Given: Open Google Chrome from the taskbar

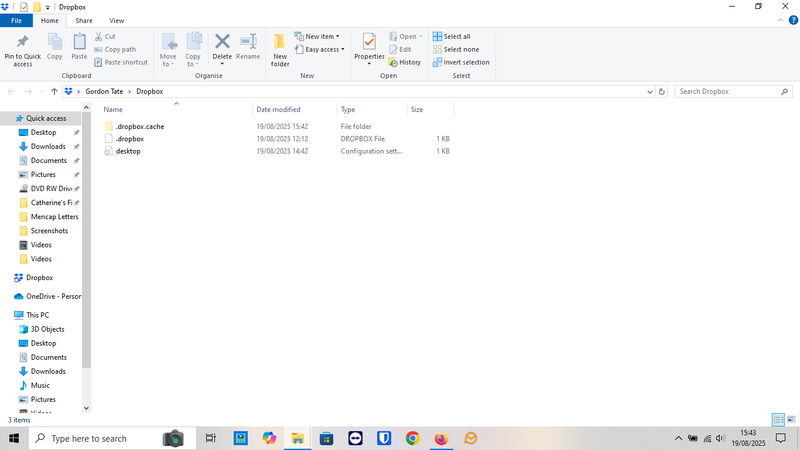Looking at the screenshot, I should point(412,438).
